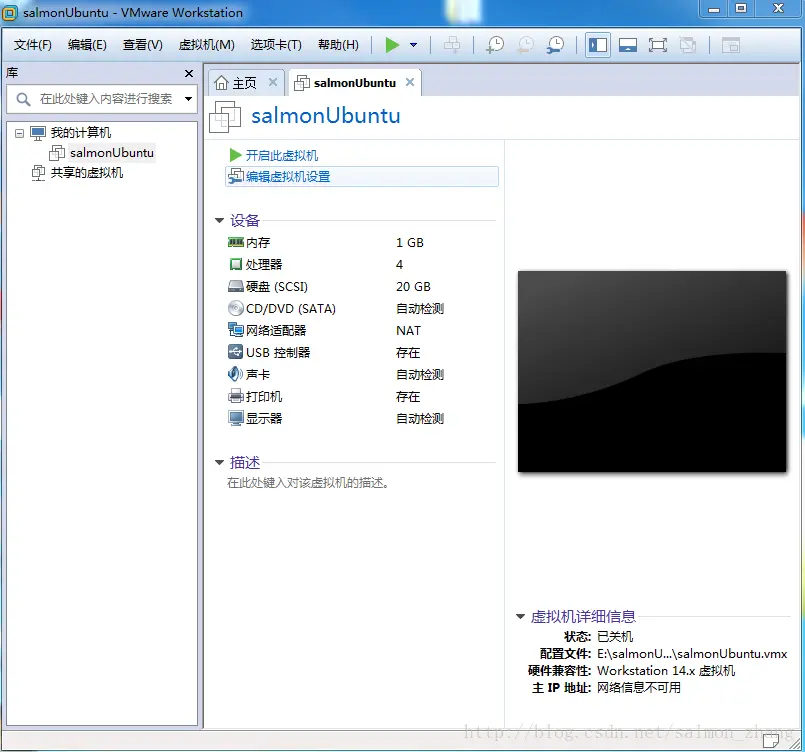805x752 pixels.
Task: Open the 帮助(H) menu
Action: click(338, 45)
